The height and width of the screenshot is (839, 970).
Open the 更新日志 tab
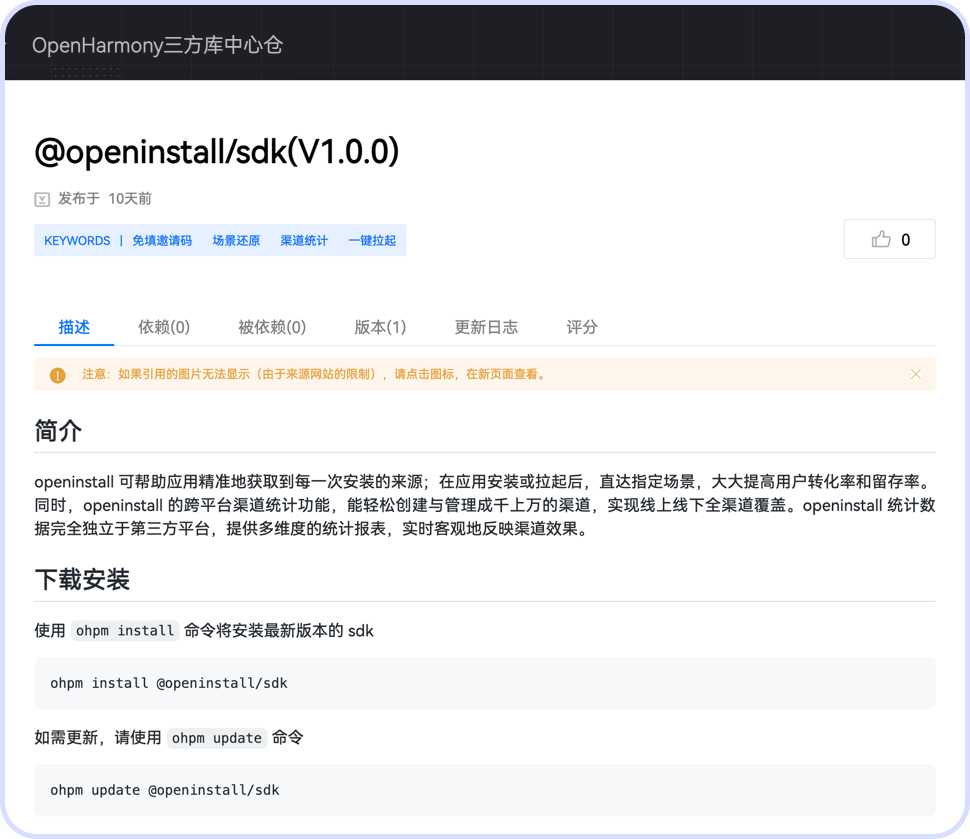coord(486,327)
